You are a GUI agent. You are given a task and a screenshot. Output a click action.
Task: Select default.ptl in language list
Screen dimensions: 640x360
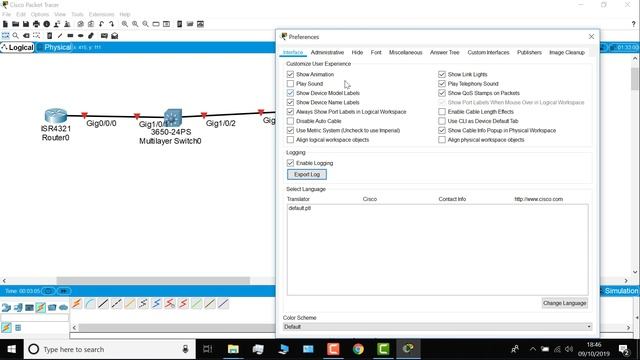pos(300,208)
